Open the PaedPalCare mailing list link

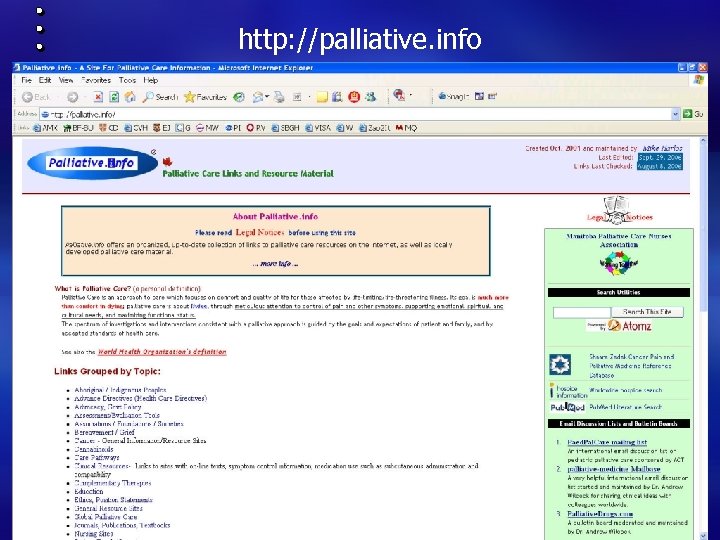607,442
